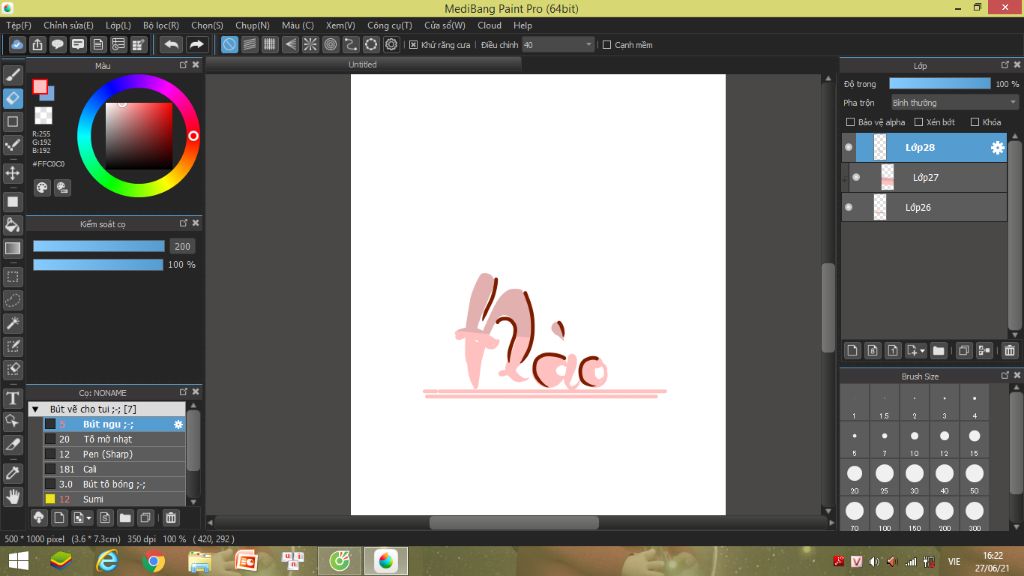
Task: Adjust the layer Độ trong opacity slider
Action: [940, 84]
